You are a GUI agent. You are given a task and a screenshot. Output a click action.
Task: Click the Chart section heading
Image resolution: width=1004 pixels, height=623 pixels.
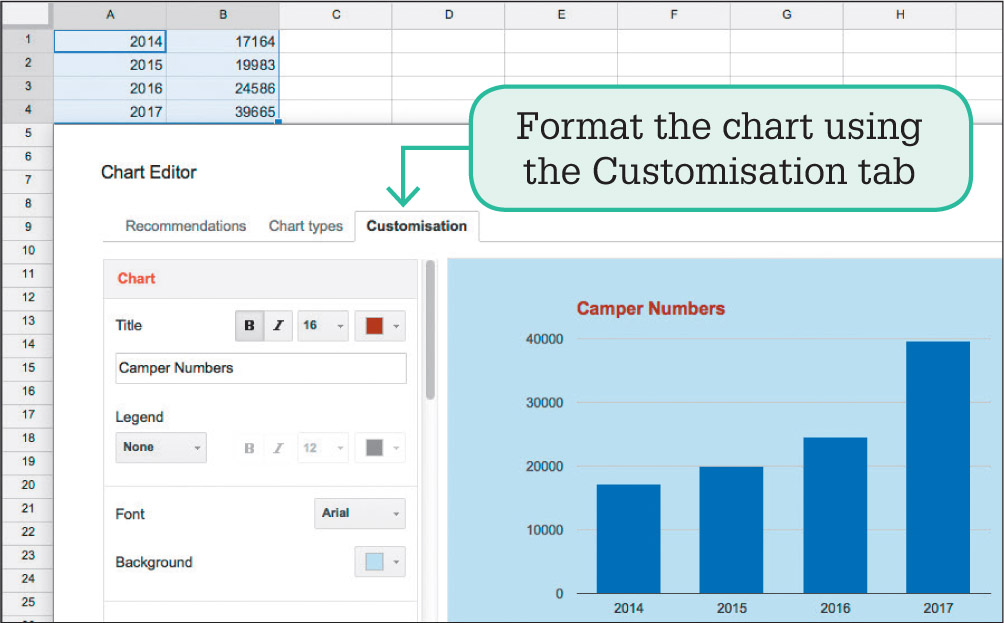pos(136,279)
